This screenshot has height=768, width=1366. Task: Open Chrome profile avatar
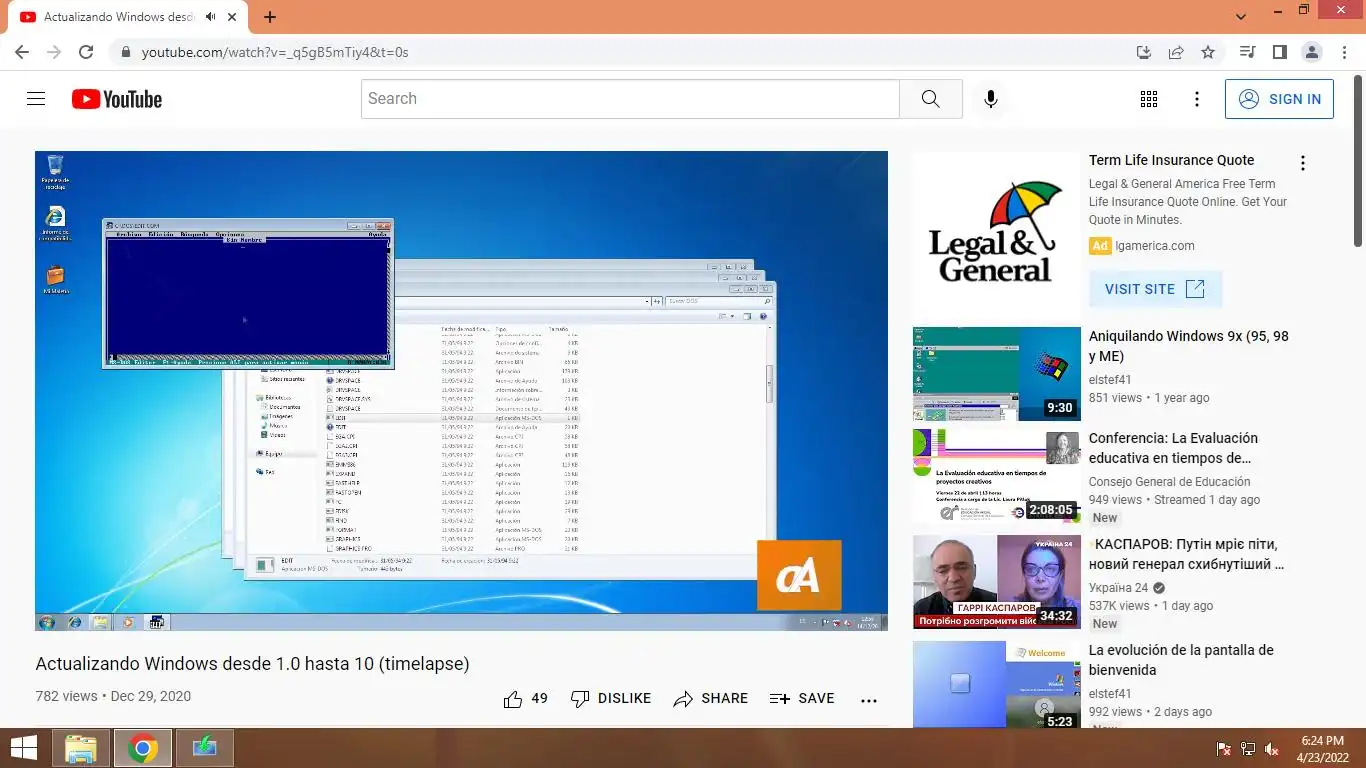(1311, 52)
